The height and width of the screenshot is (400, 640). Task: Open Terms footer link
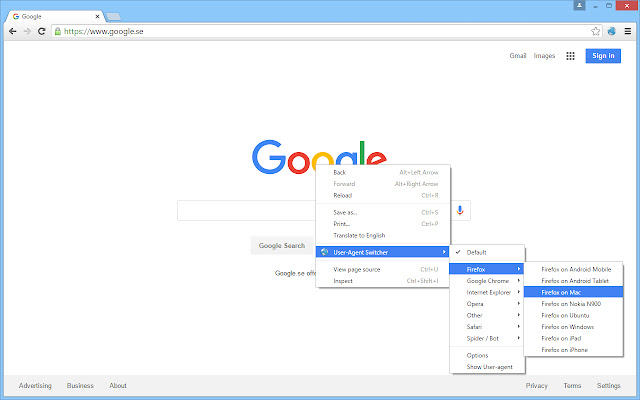tap(572, 386)
